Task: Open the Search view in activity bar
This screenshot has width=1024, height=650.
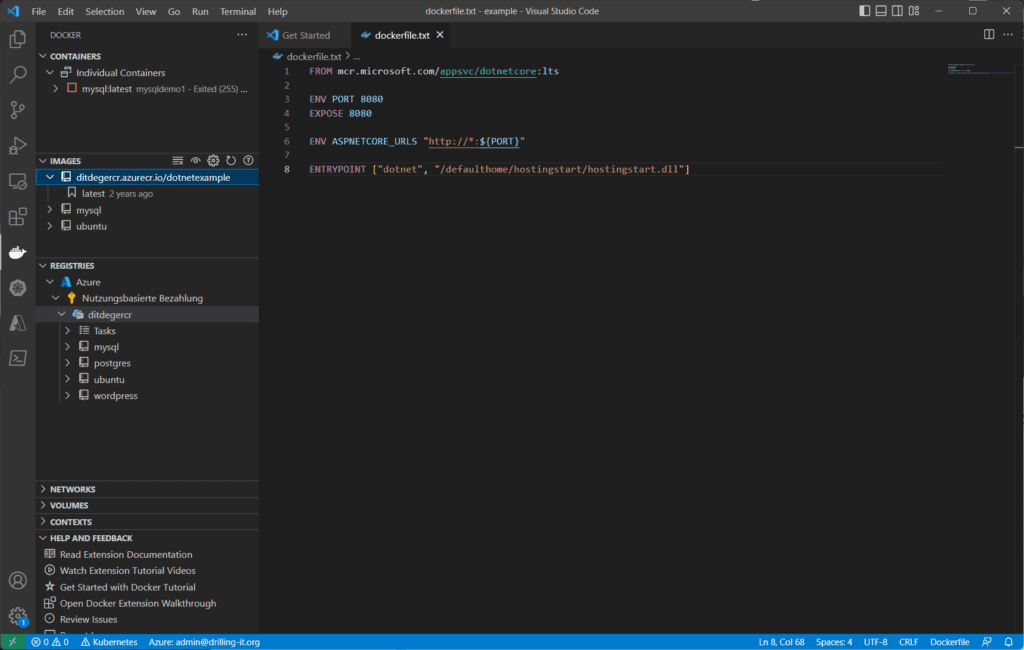Action: (x=18, y=74)
